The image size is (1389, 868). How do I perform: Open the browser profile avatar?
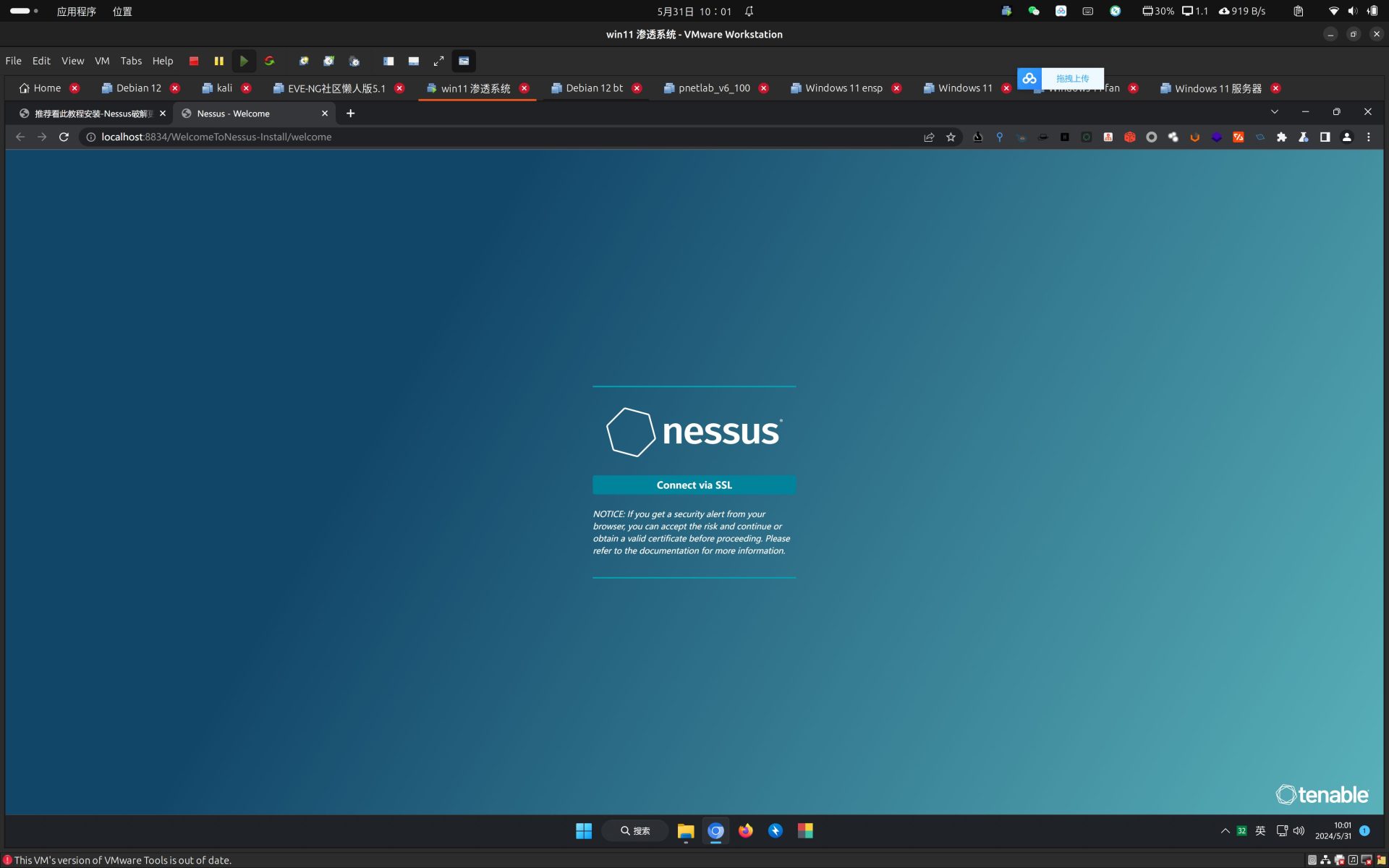[x=1346, y=137]
